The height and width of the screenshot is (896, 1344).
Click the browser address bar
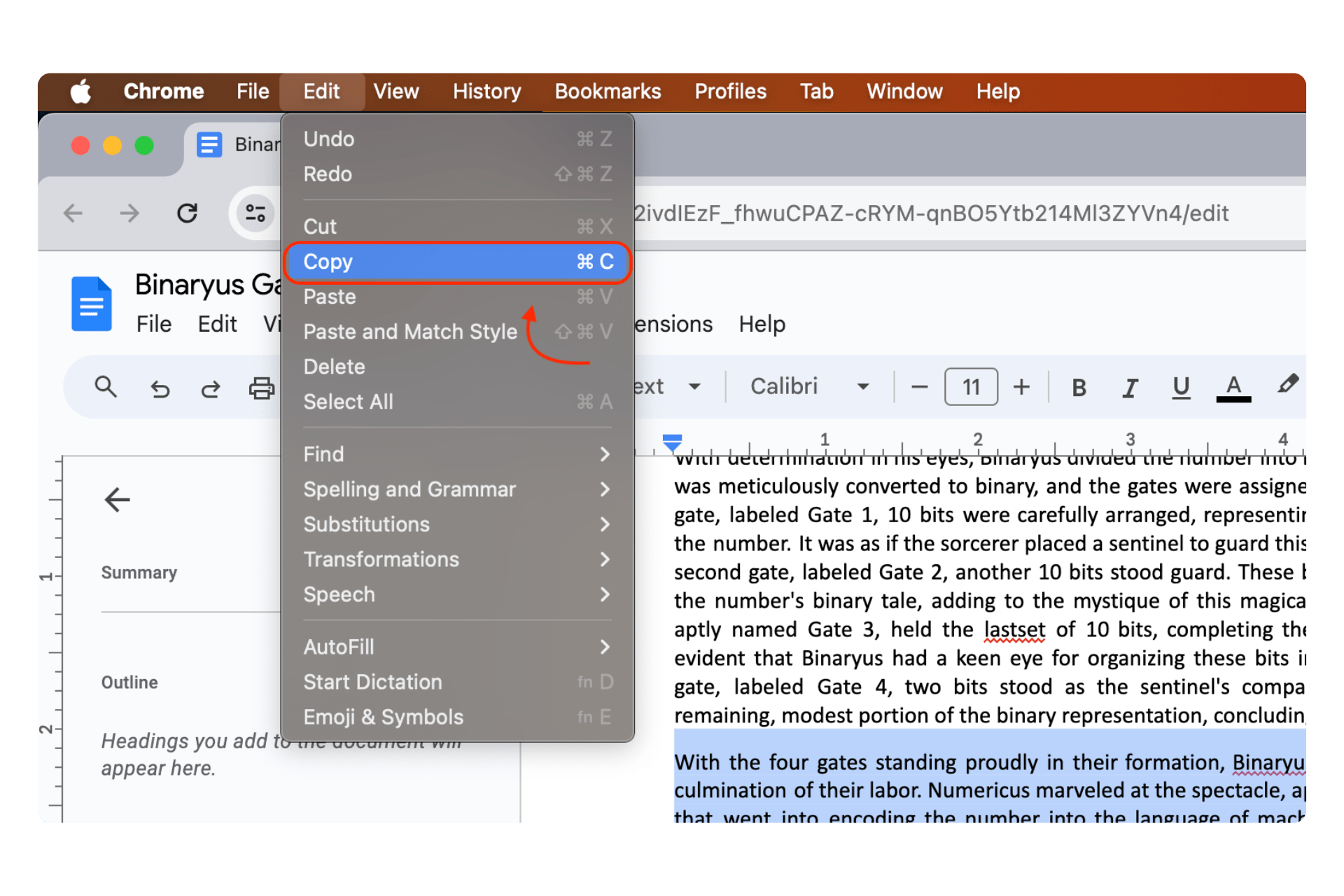click(980, 213)
